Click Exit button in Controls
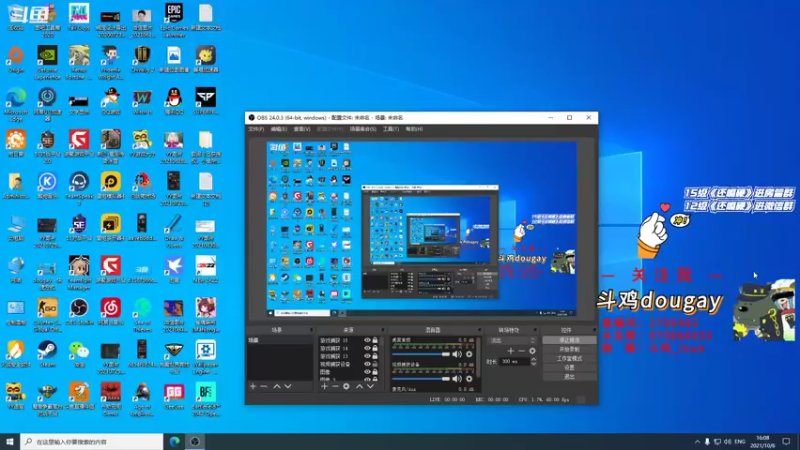The height and width of the screenshot is (450, 800). (569, 377)
